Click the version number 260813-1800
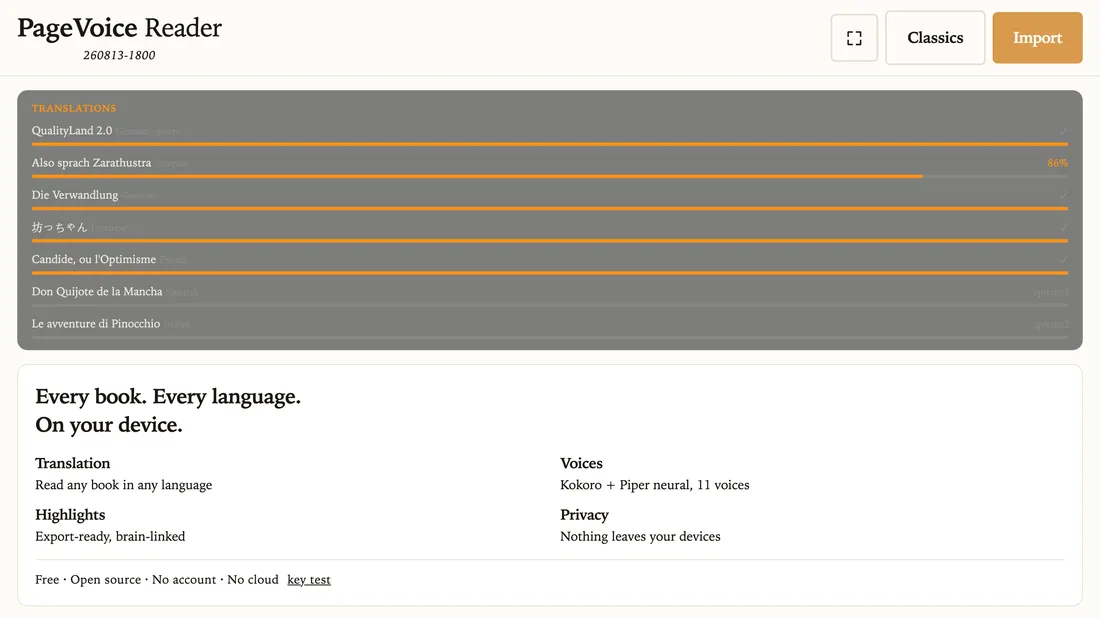The width and height of the screenshot is (1100, 618). pos(119,55)
